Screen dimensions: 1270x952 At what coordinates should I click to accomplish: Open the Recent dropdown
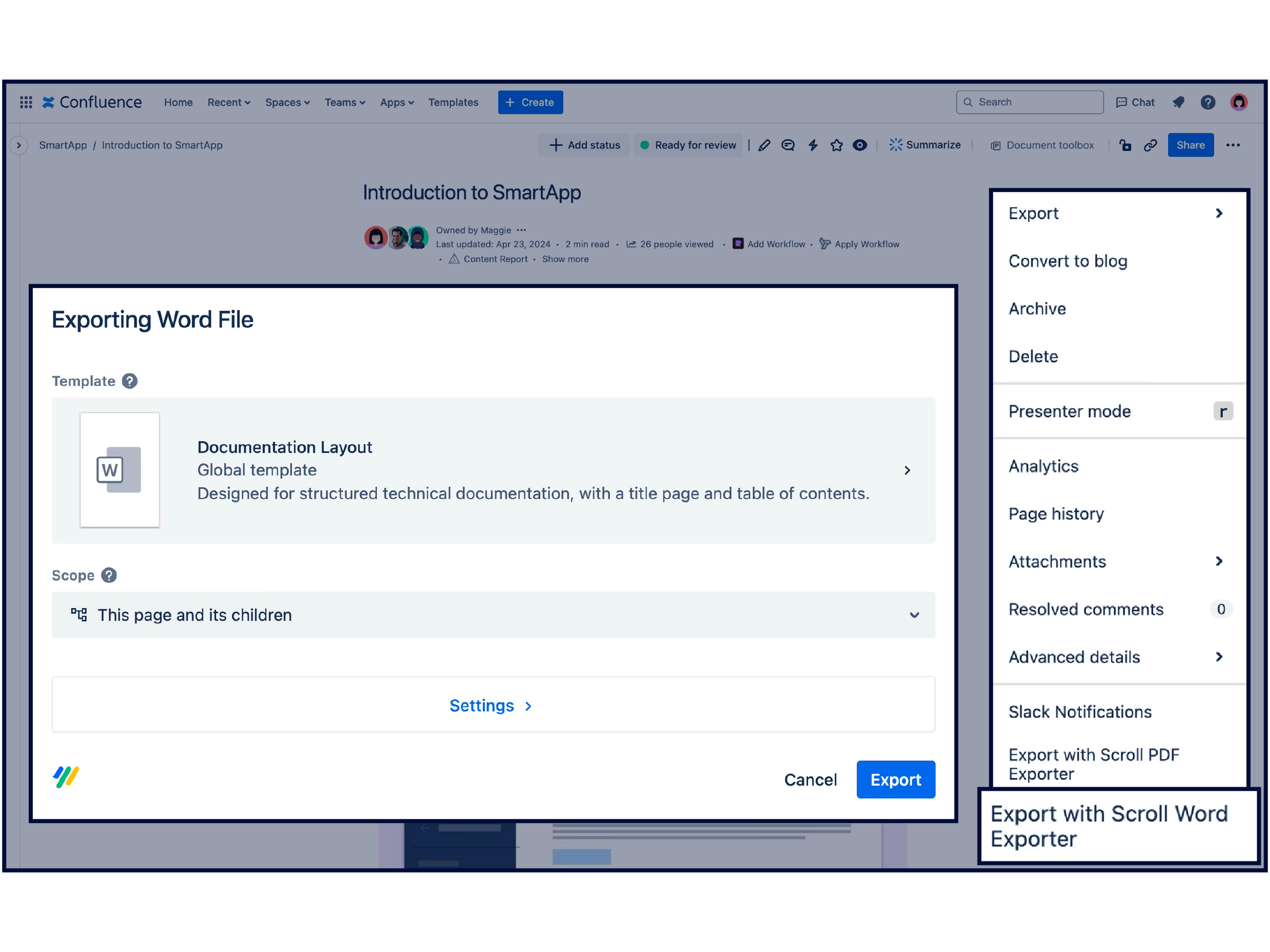click(x=228, y=102)
